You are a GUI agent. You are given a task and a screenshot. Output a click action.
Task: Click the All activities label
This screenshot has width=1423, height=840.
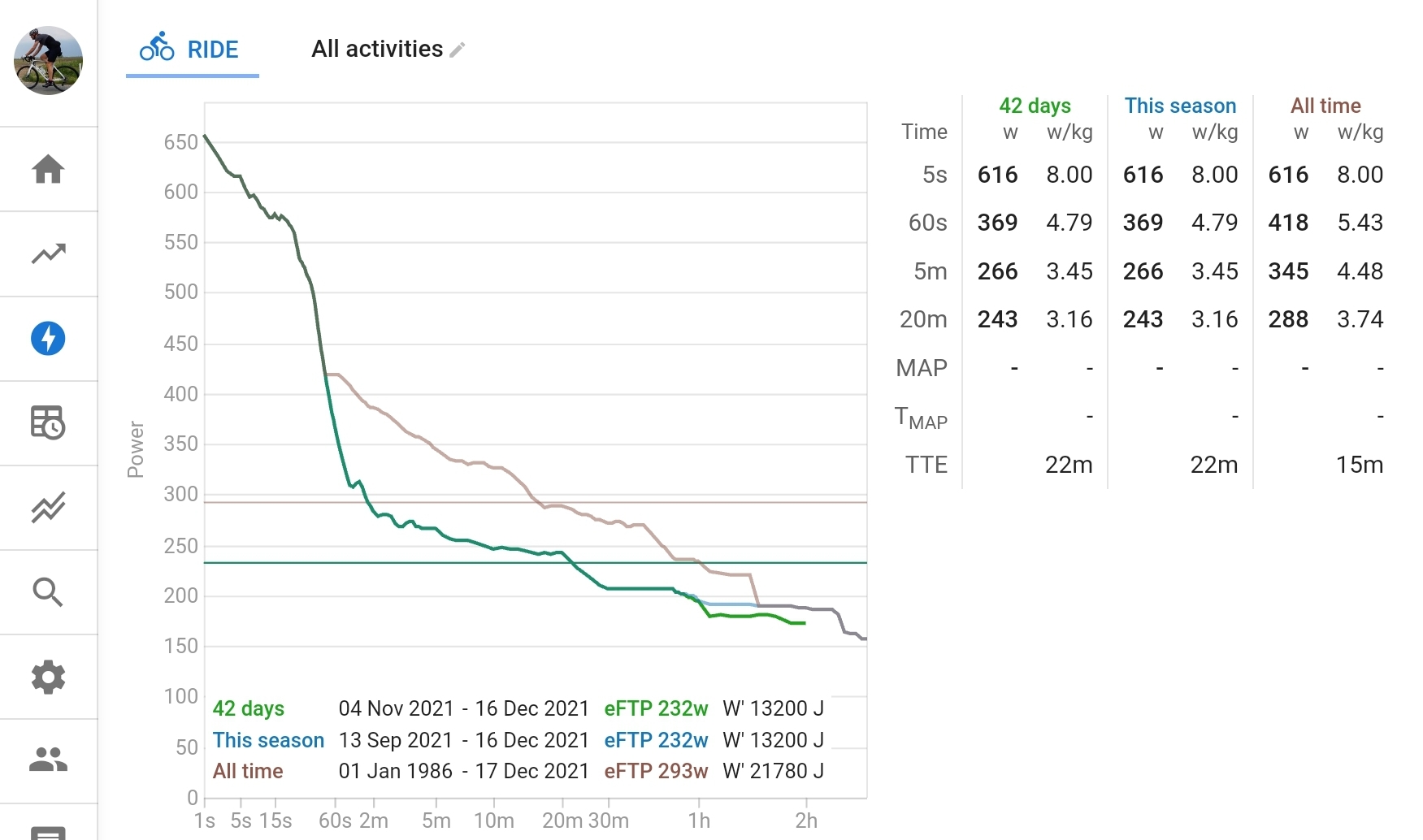pyautogui.click(x=377, y=50)
